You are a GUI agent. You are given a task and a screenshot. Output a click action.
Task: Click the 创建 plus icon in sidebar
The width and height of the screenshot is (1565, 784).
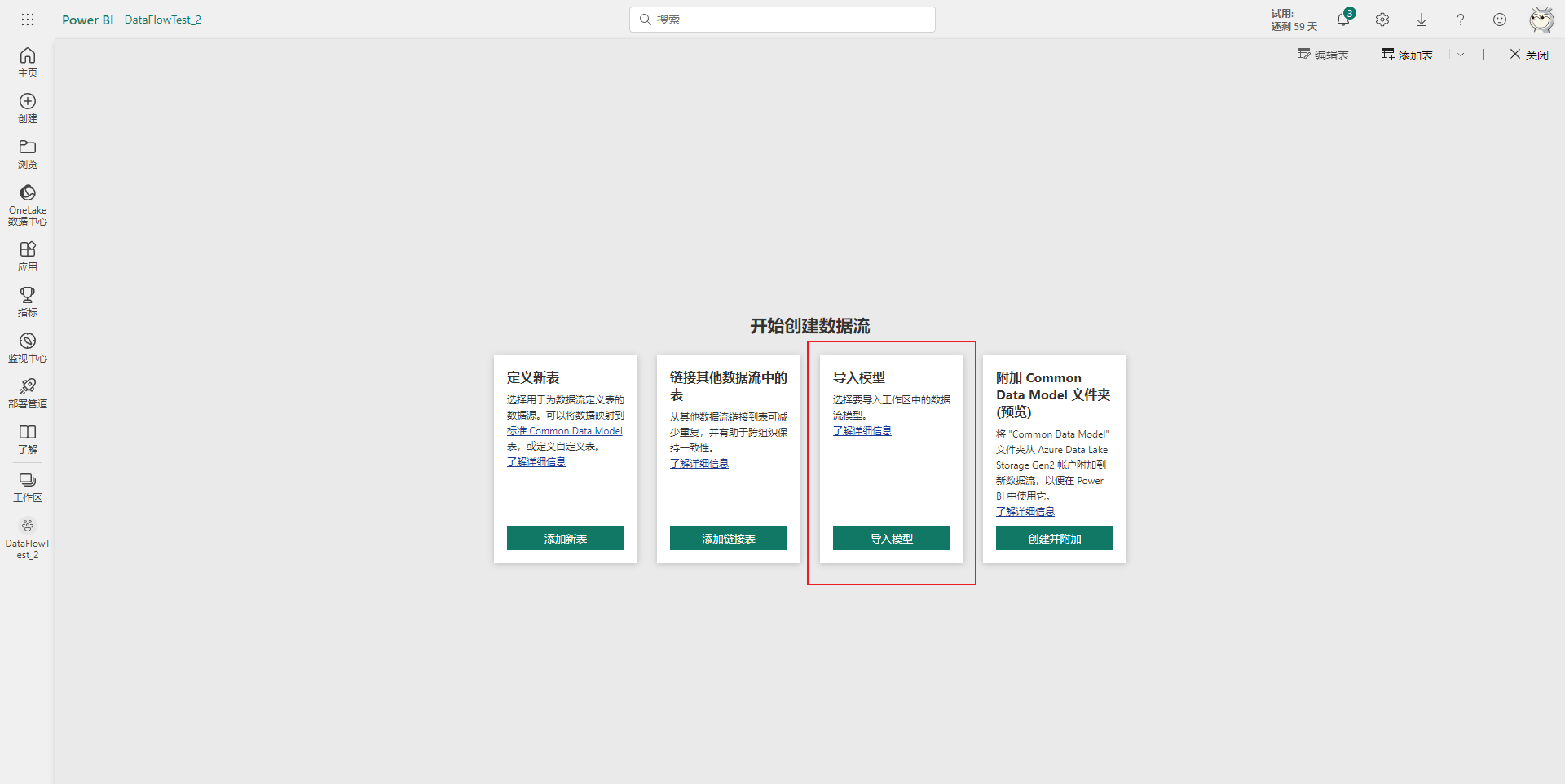[x=28, y=108]
